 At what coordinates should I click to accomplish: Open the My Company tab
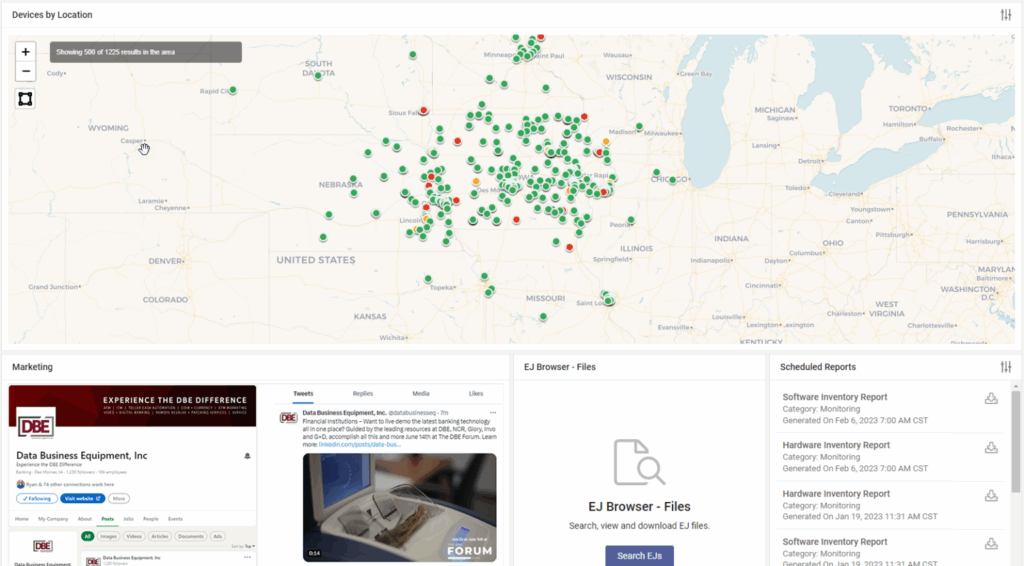pyautogui.click(x=53, y=519)
